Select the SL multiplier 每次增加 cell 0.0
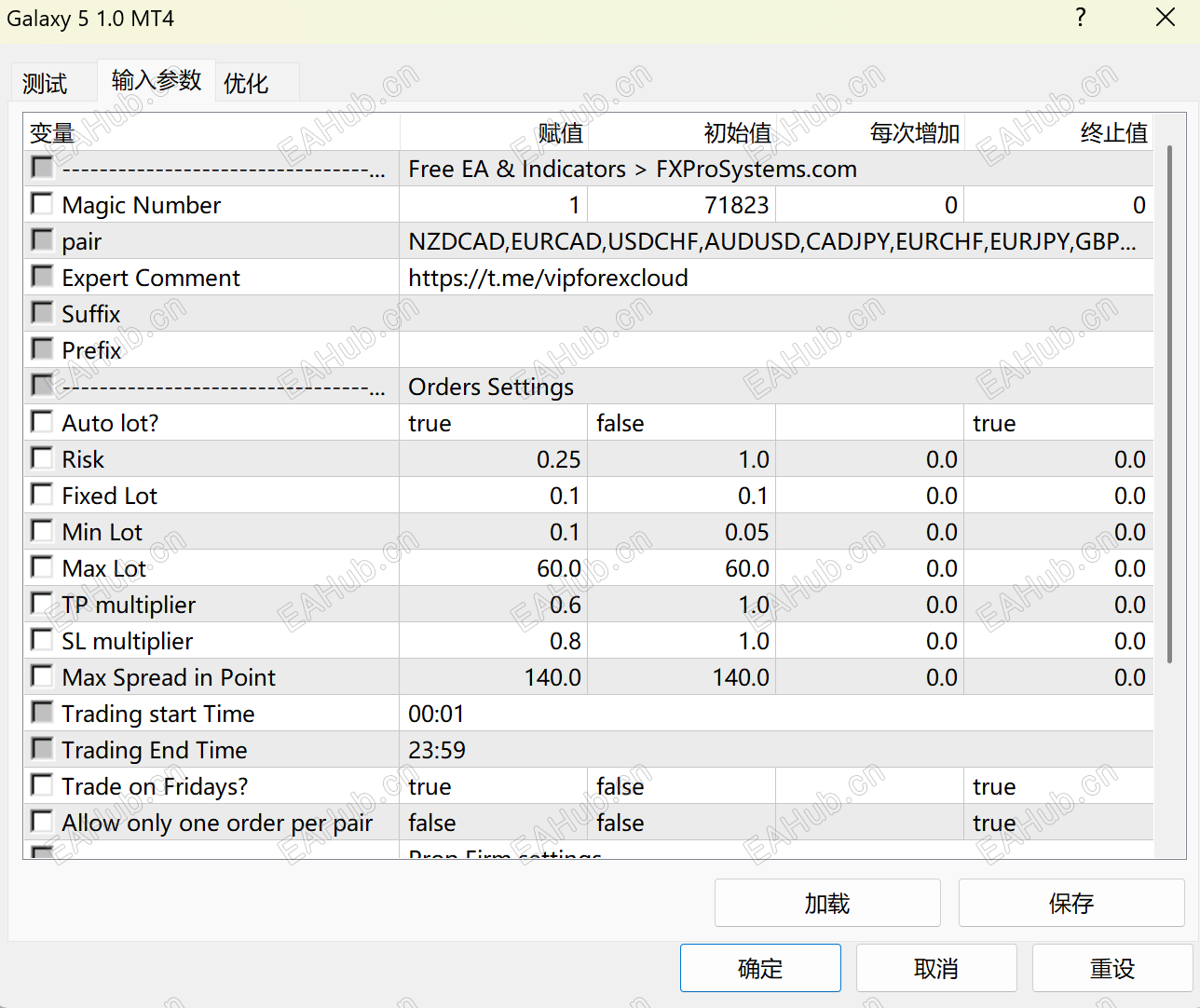1200x1008 pixels. click(x=870, y=641)
